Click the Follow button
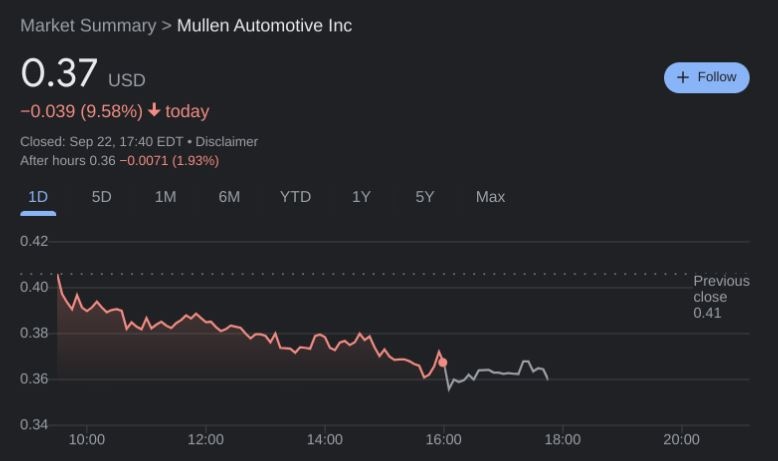The height and width of the screenshot is (461, 778). click(x=706, y=77)
